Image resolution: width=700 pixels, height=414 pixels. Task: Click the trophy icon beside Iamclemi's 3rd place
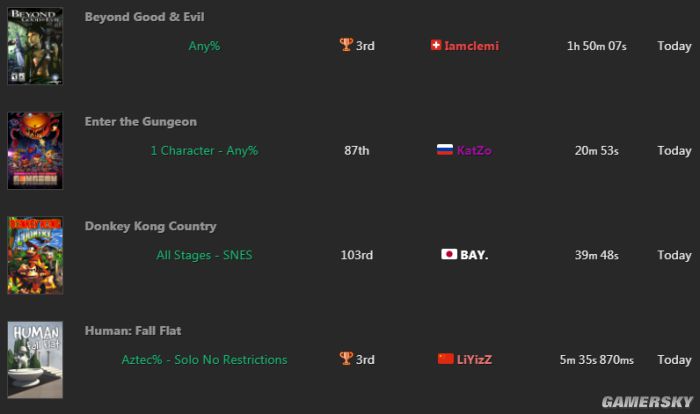click(346, 45)
